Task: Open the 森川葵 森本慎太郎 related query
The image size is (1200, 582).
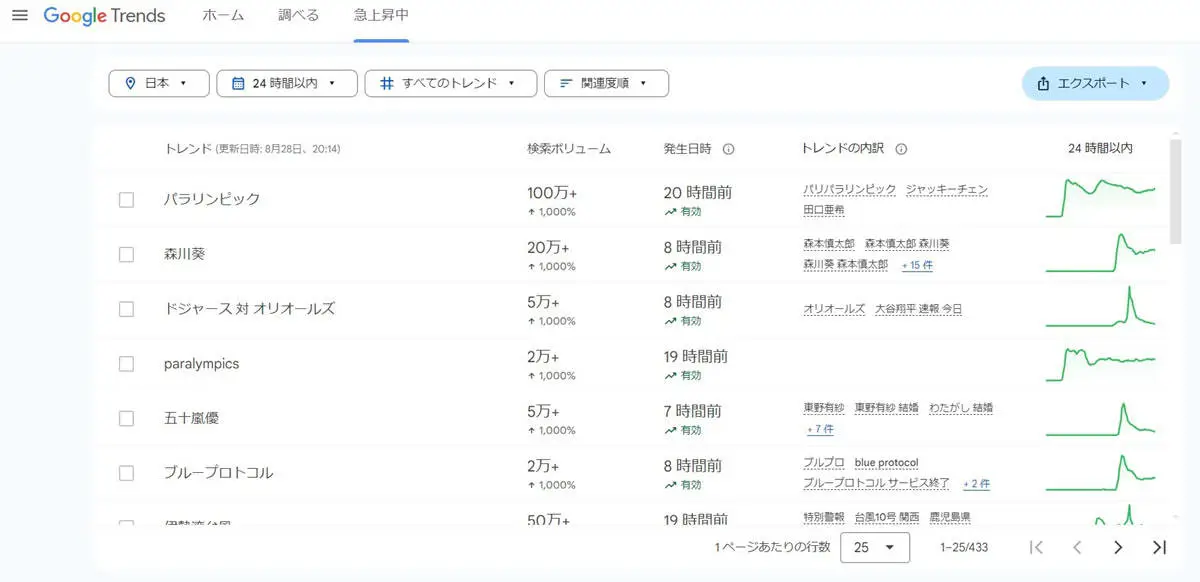Action: coord(845,265)
